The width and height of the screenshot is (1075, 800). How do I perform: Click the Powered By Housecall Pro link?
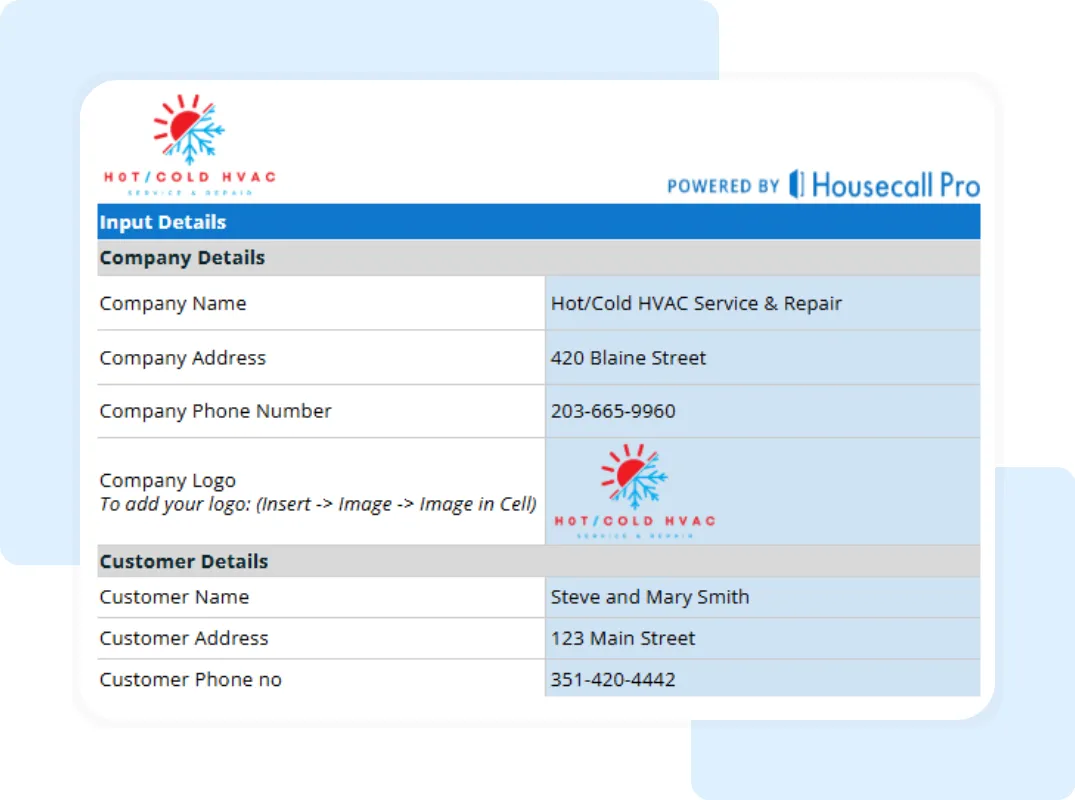[x=823, y=184]
